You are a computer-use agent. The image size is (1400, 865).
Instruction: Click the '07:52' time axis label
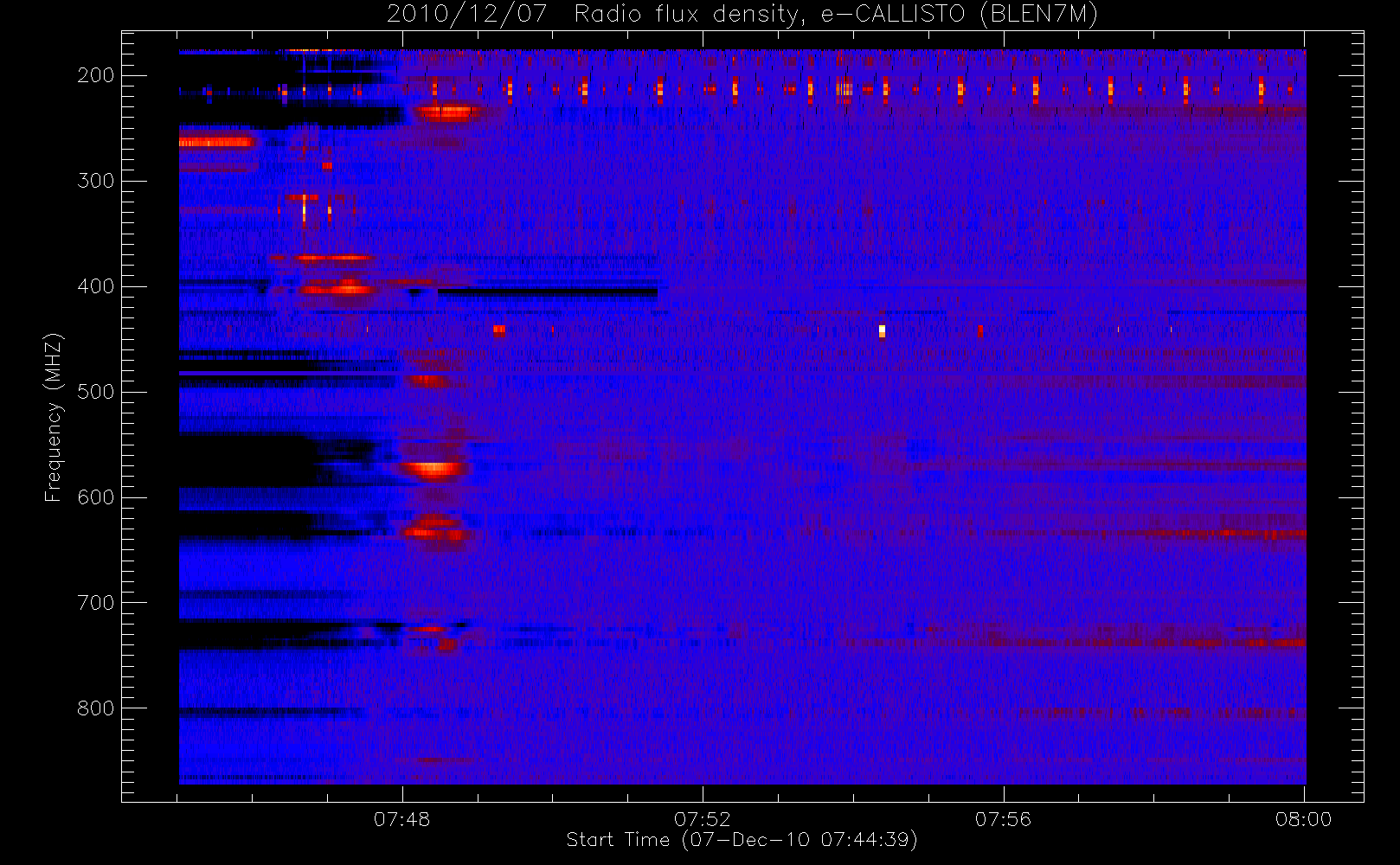tap(703, 819)
